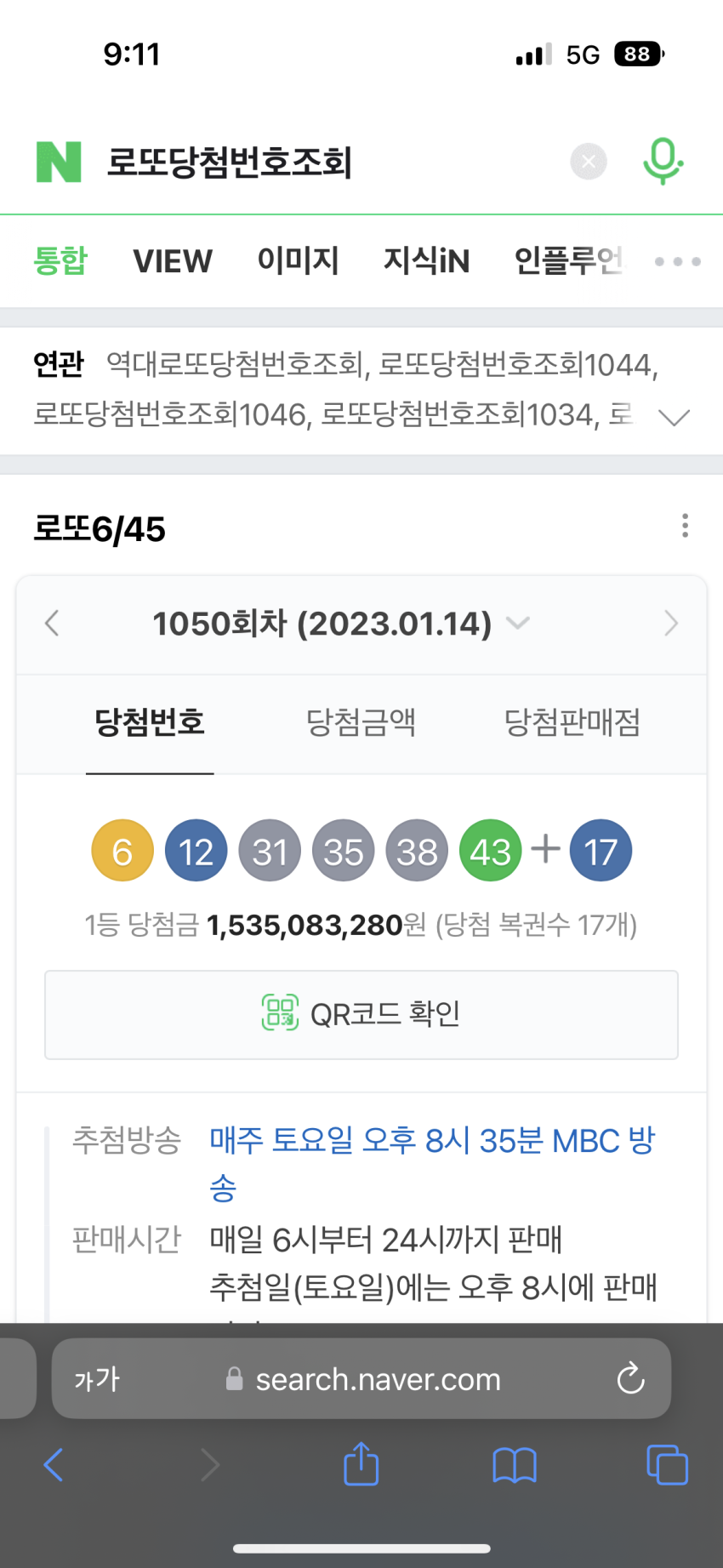
Task: Show open tabs with the tabs icon
Action: click(x=668, y=1465)
